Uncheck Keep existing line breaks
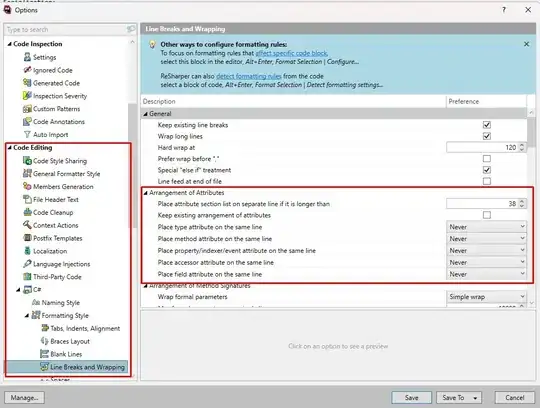 coord(487,125)
